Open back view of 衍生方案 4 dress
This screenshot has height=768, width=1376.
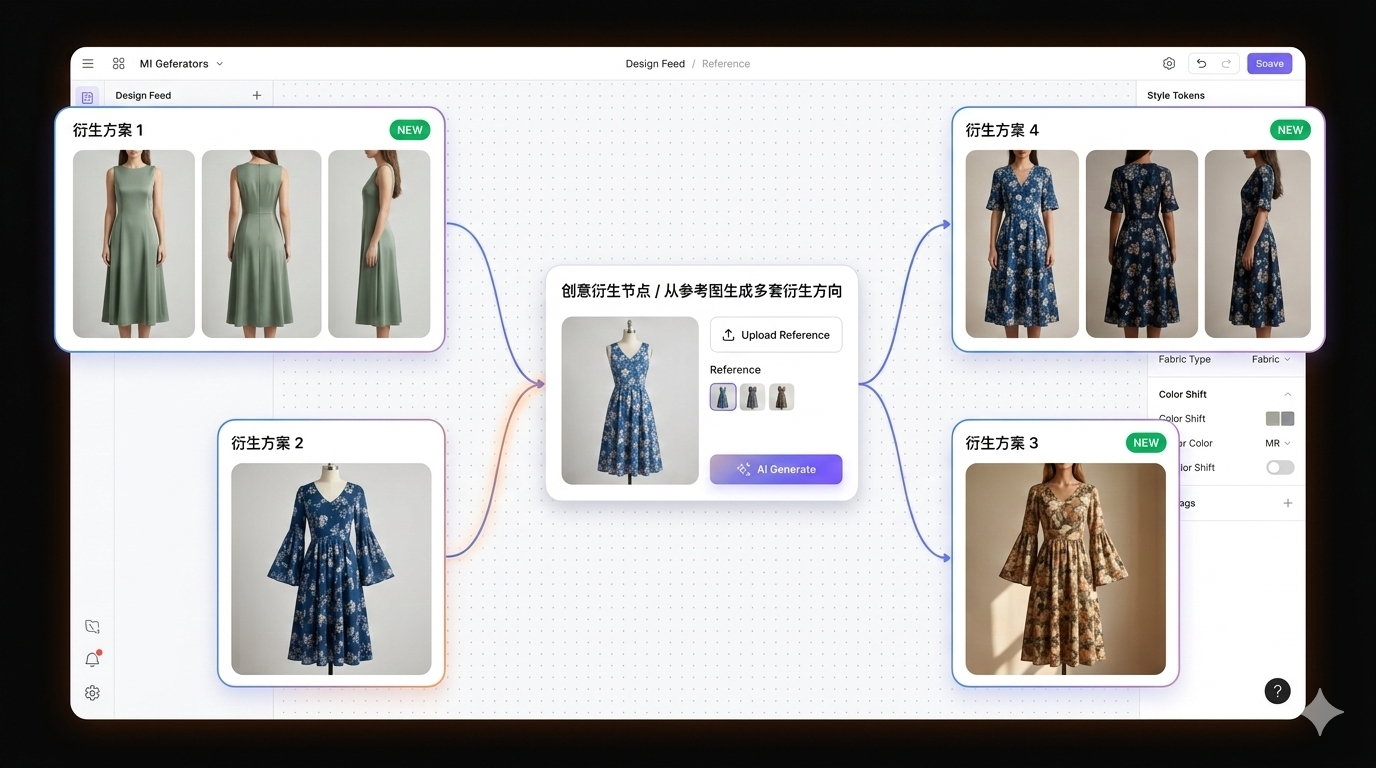point(1142,244)
